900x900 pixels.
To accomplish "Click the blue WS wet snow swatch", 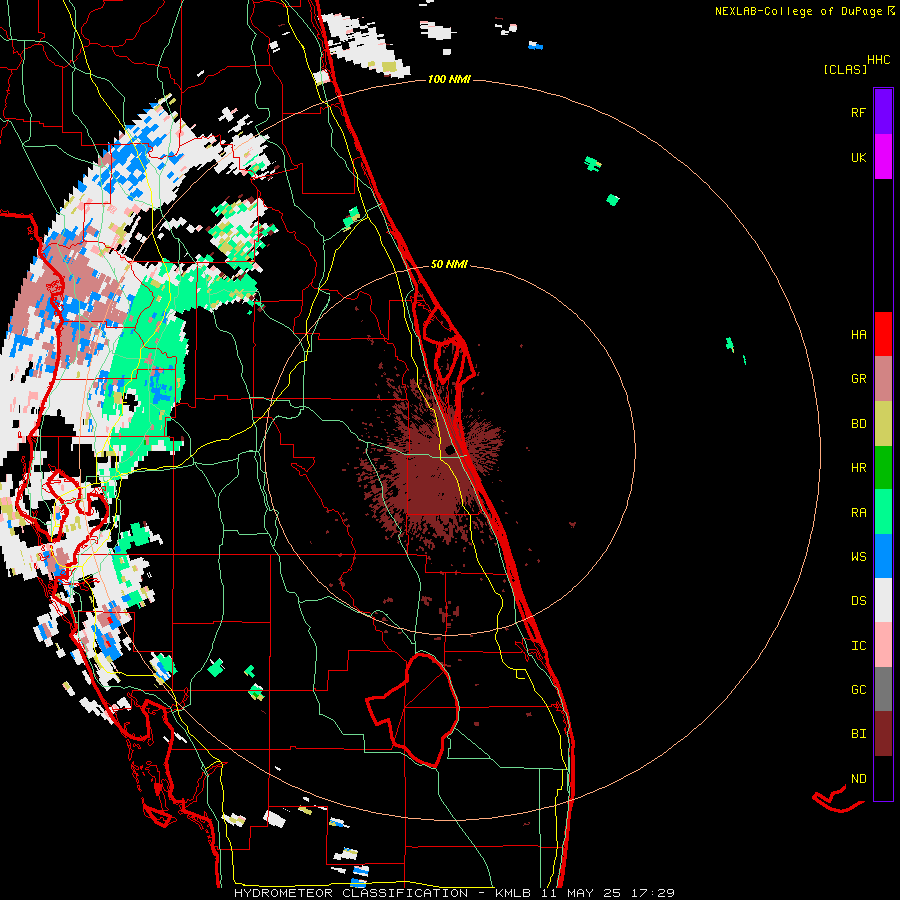I will [x=883, y=556].
